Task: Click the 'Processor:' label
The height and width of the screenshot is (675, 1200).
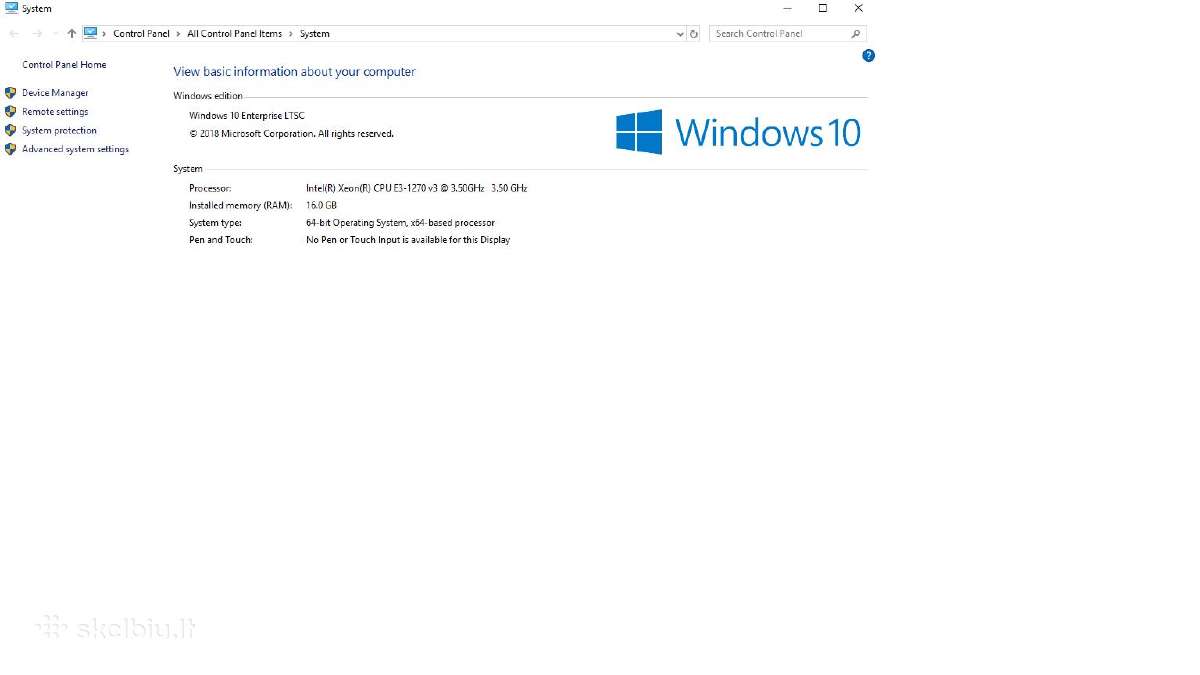Action: pos(210,188)
